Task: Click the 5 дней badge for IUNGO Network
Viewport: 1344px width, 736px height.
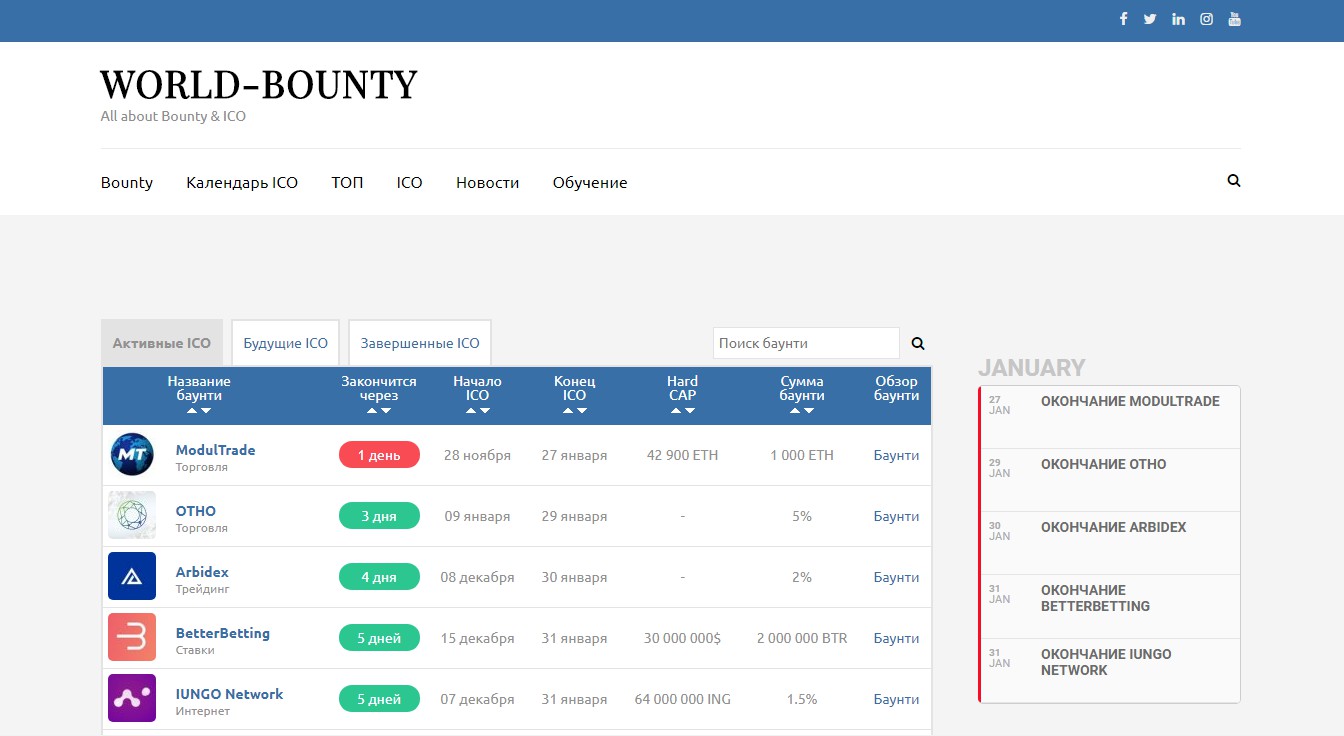Action: pyautogui.click(x=379, y=699)
